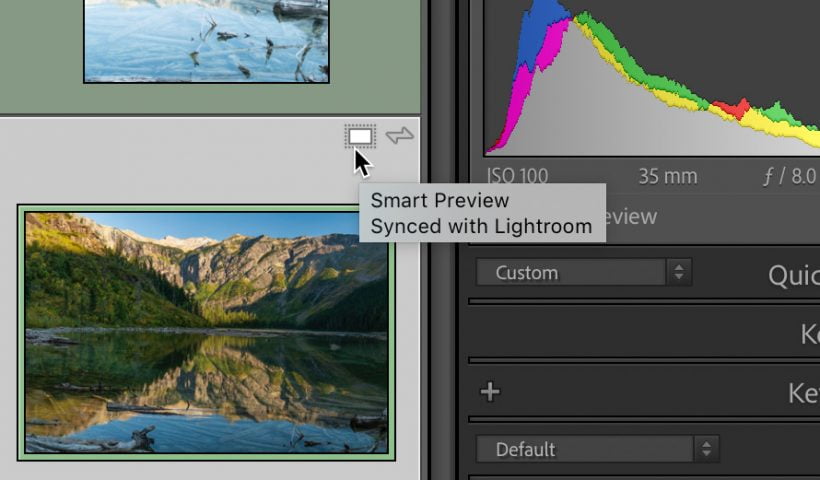Expand the Keyword List panel header
820x480 pixels.
pyautogui.click(x=803, y=393)
